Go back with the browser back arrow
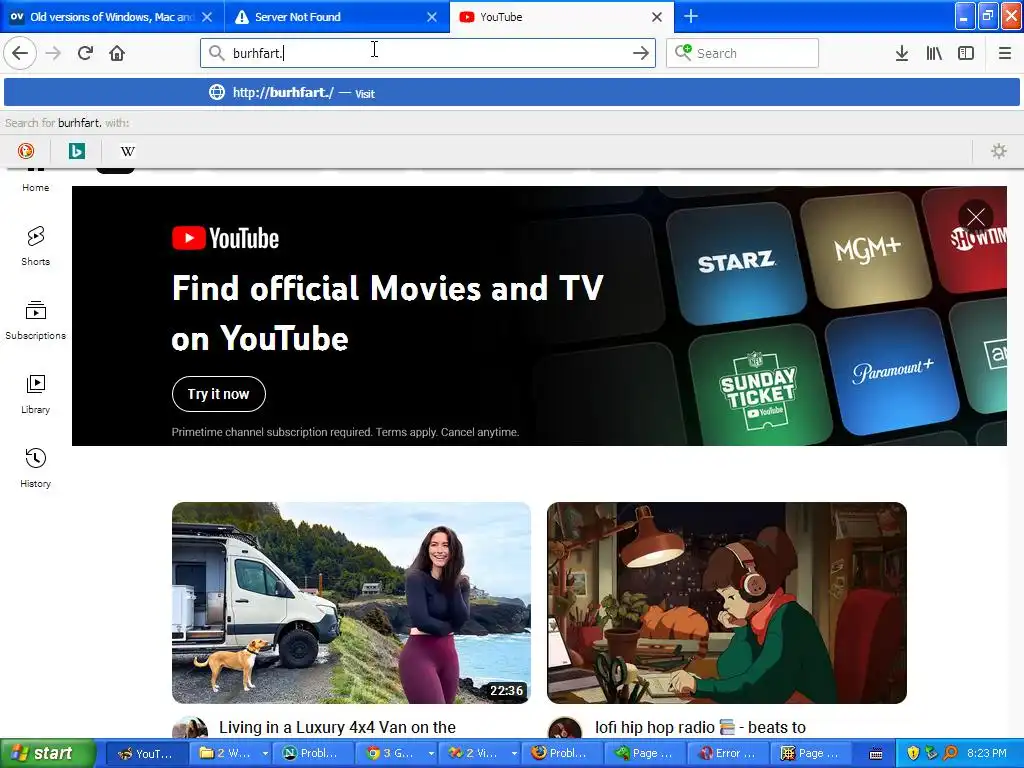Screen dimensions: 1024x768 [x=20, y=53]
